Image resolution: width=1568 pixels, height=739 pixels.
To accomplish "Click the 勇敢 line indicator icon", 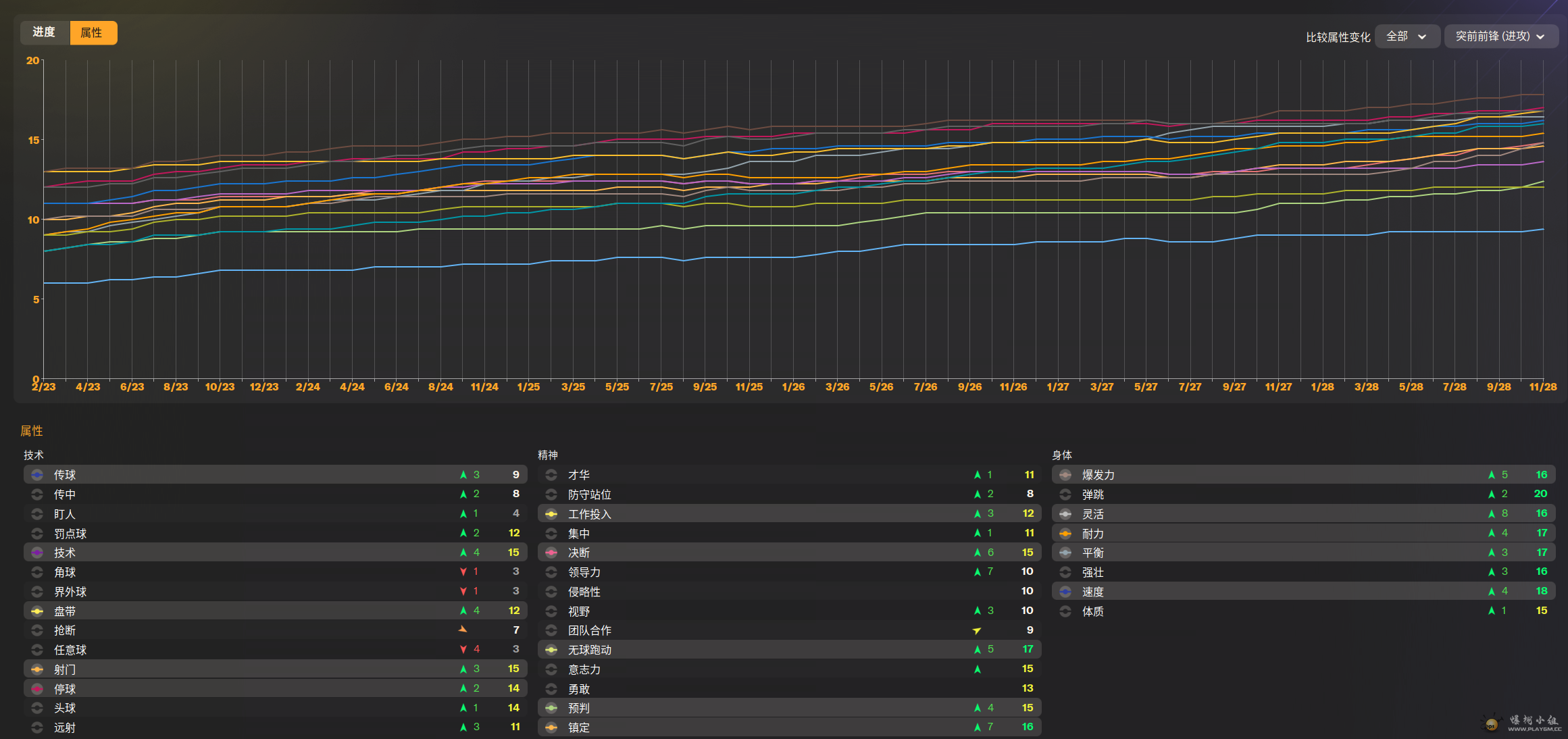I will (x=551, y=689).
